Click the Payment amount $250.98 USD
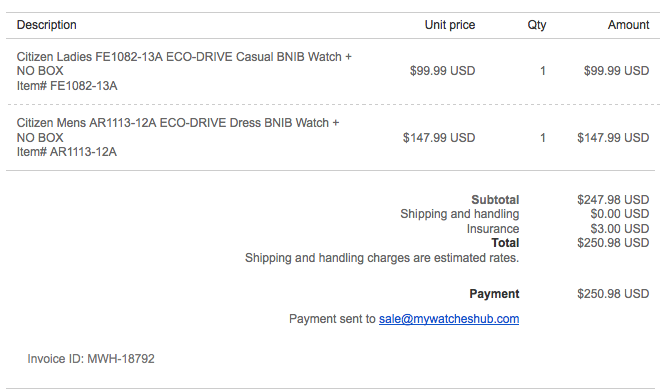Image resolution: width=667 pixels, height=389 pixels. [x=613, y=294]
